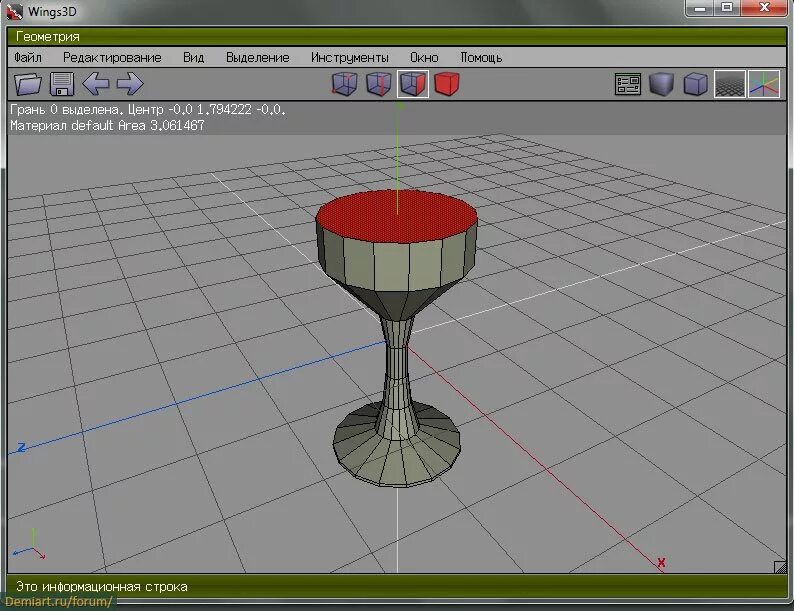
Task: Open the Вид menu
Action: [x=193, y=57]
